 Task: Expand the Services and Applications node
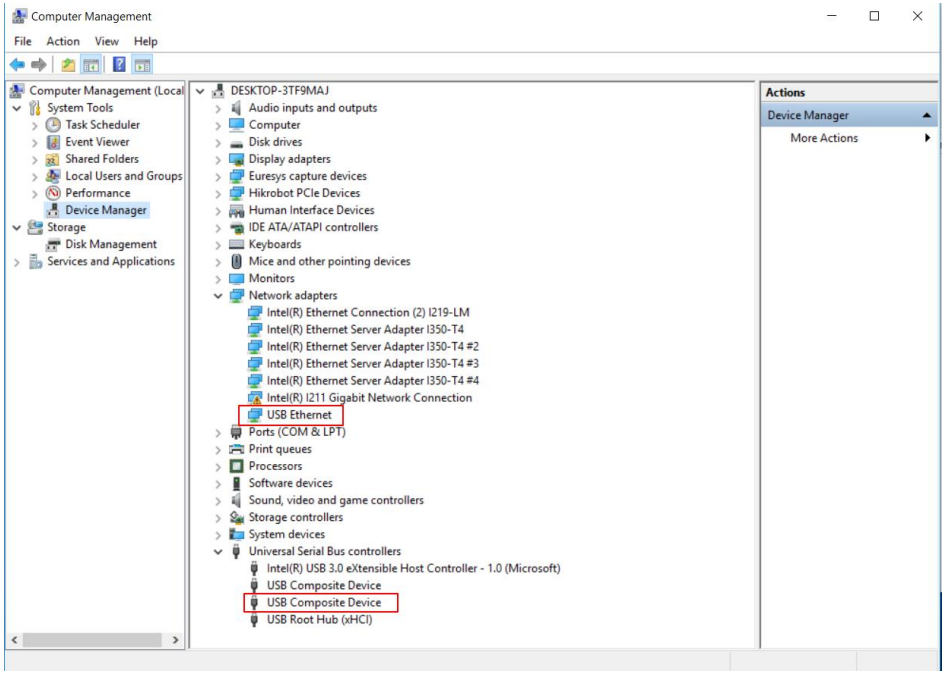tap(17, 261)
